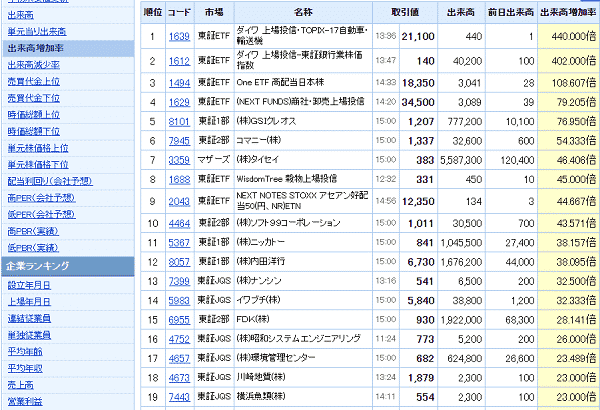Click the 企業ランキング section header
This screenshot has height=410, width=600.
[68, 266]
